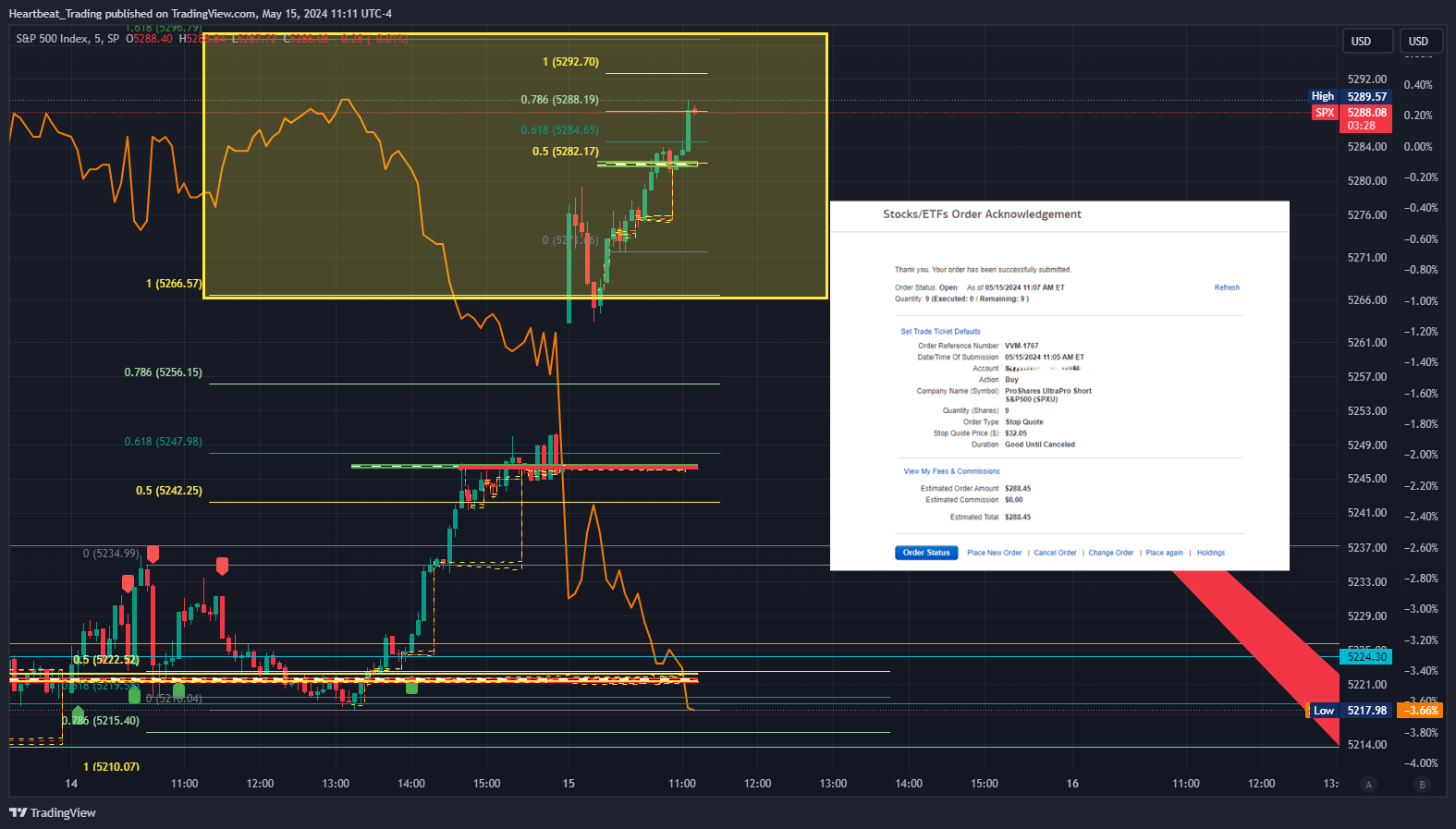Toggle the B scale button
The width and height of the screenshot is (1456, 829).
(x=1422, y=785)
